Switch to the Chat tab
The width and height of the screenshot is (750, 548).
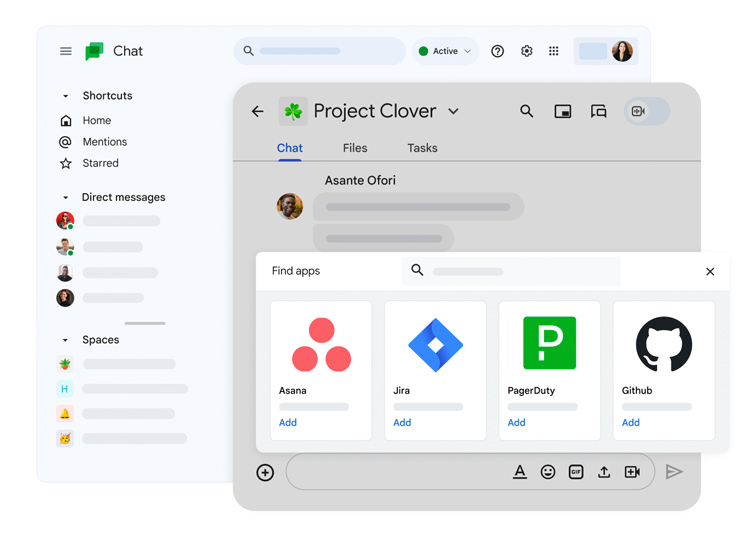[290, 148]
